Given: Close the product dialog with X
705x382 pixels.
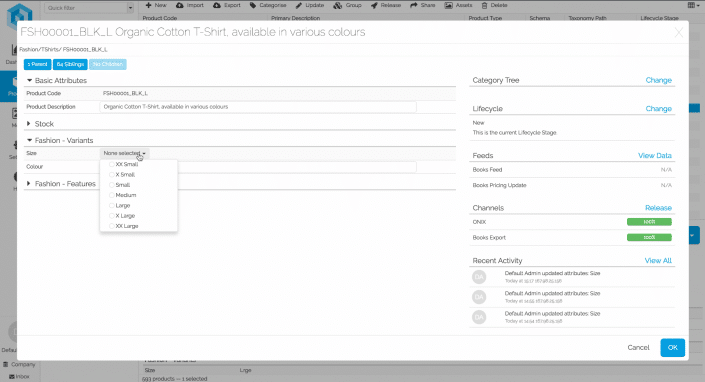Looking at the screenshot, I should coord(679,32).
